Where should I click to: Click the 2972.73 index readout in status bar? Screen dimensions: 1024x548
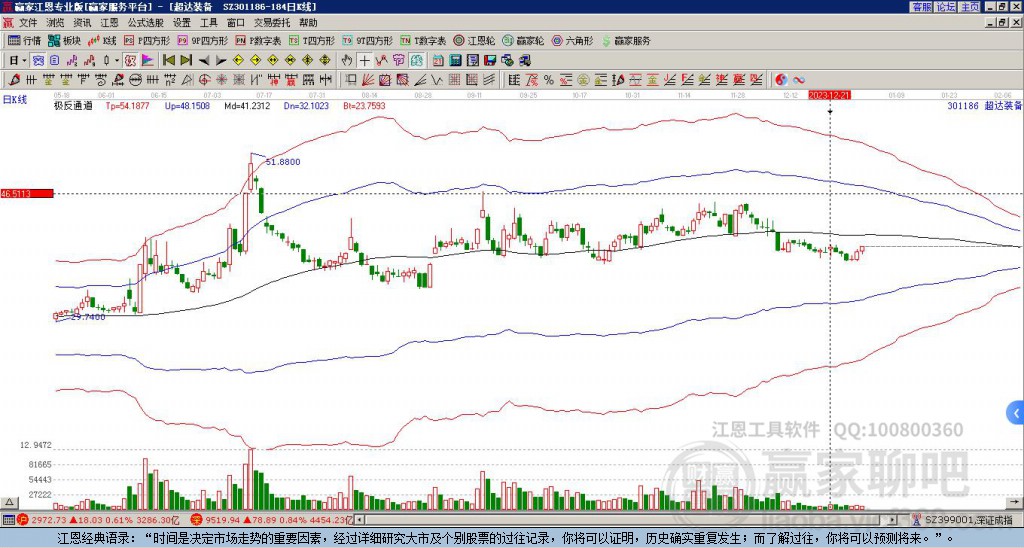tap(48, 520)
